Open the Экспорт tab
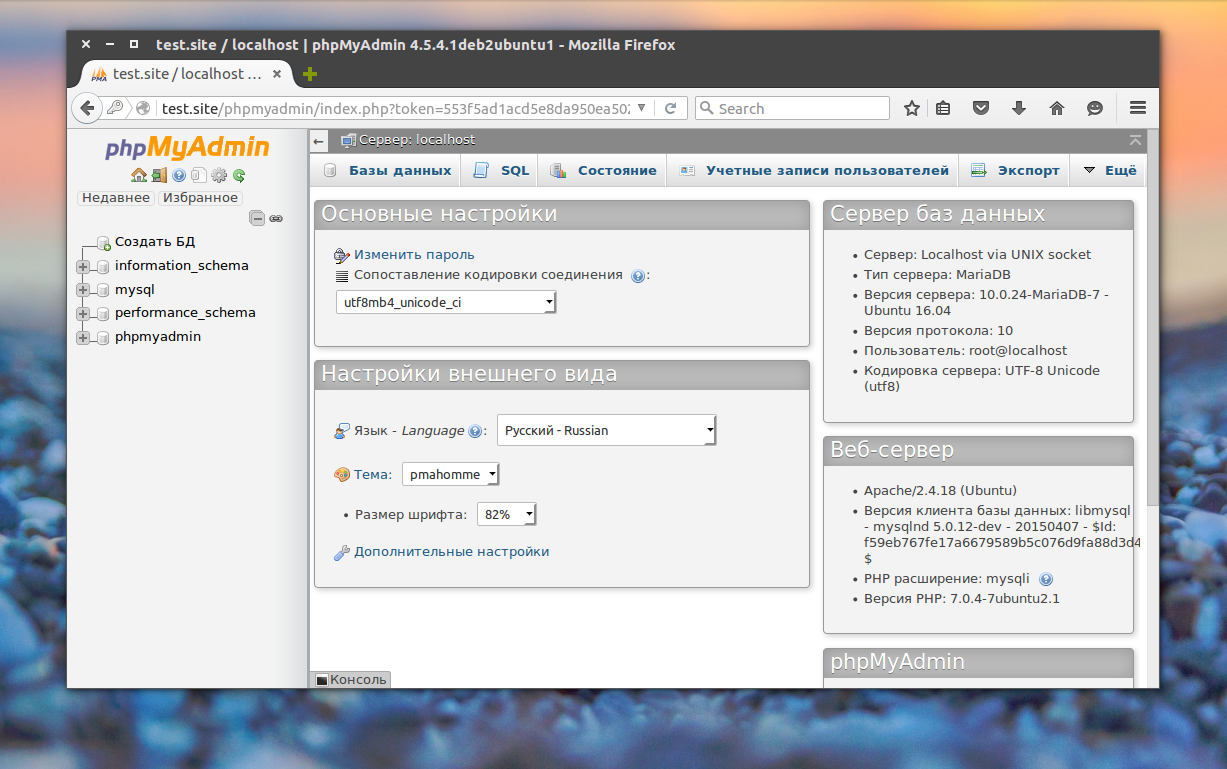The width and height of the screenshot is (1227, 769). [x=1015, y=170]
